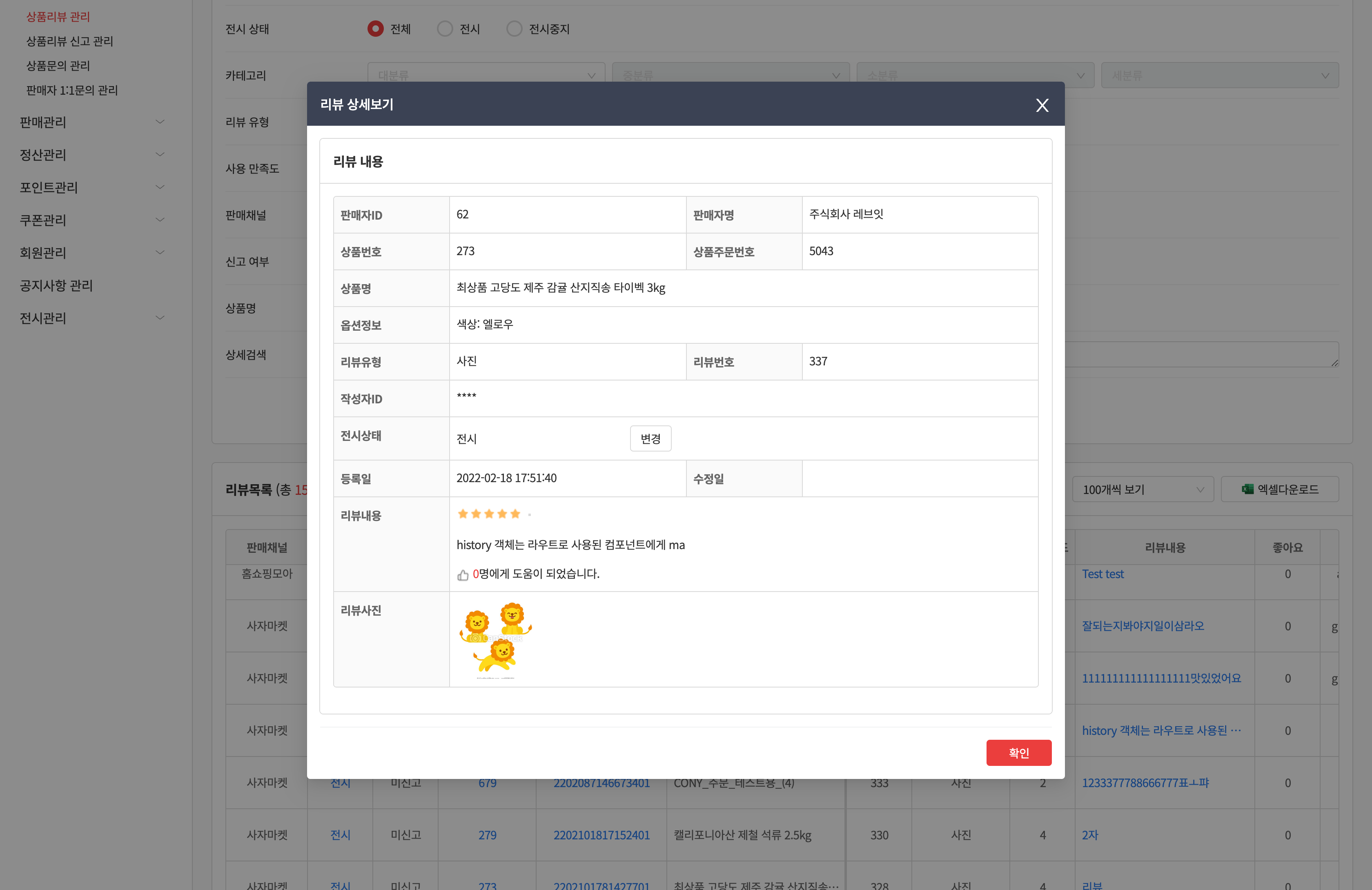
Task: Click the 상세검색 text area field
Action: pyautogui.click(x=1201, y=354)
